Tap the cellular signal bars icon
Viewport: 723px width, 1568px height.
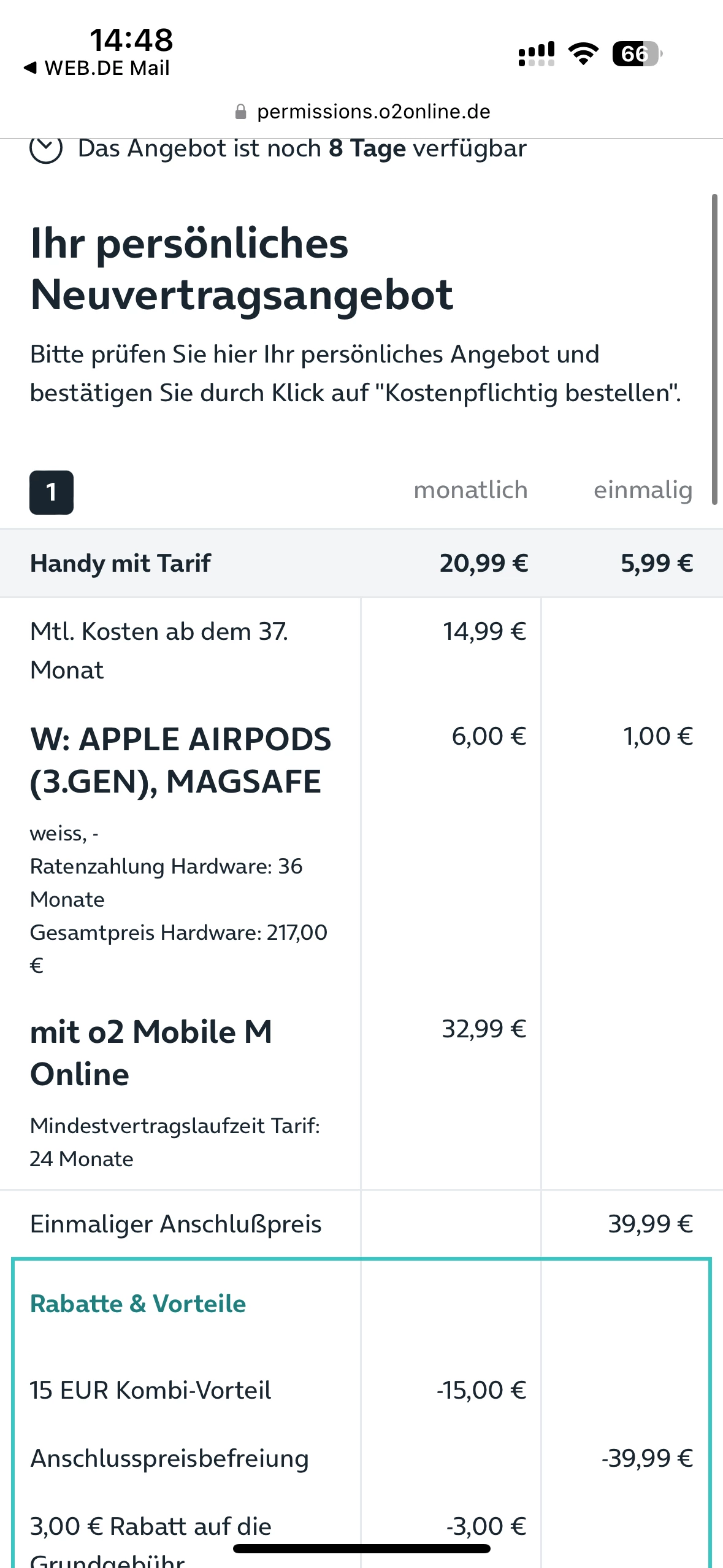[537, 54]
